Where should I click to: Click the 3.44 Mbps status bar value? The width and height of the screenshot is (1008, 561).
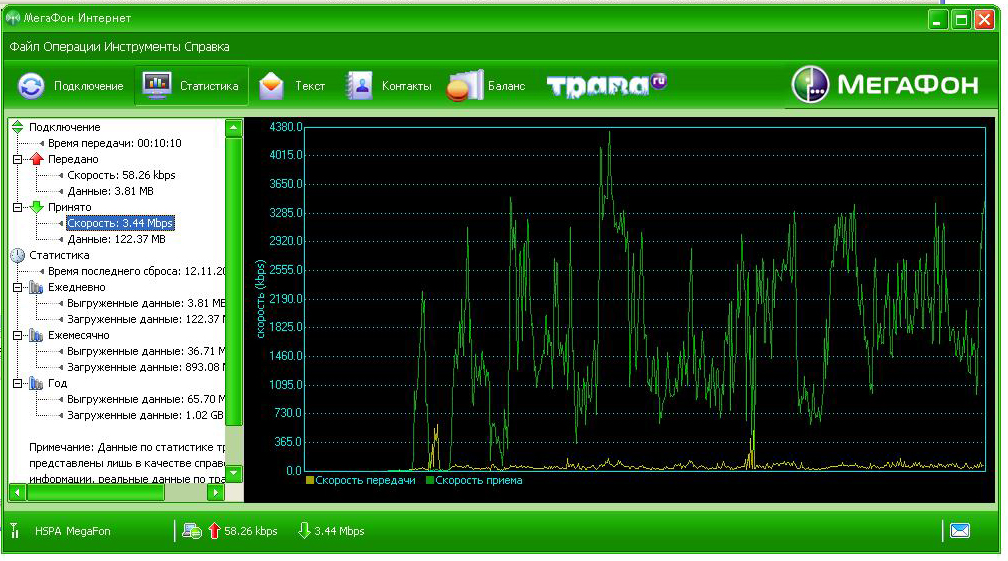pyautogui.click(x=339, y=531)
